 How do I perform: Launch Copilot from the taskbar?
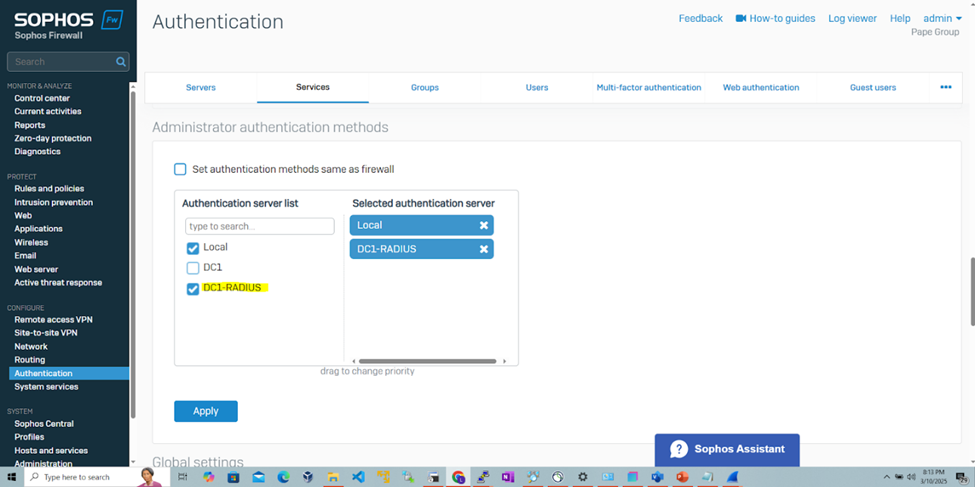tap(208, 477)
